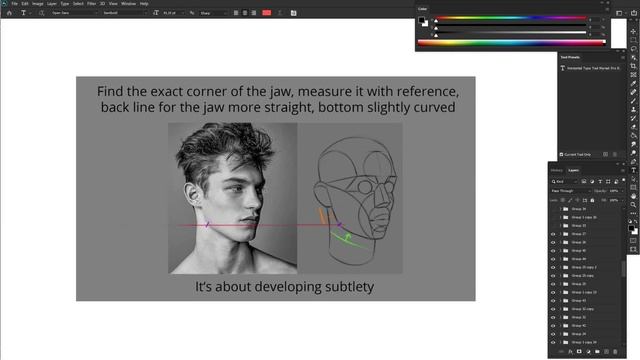Open the layer blend mode dropdown

[571, 191]
